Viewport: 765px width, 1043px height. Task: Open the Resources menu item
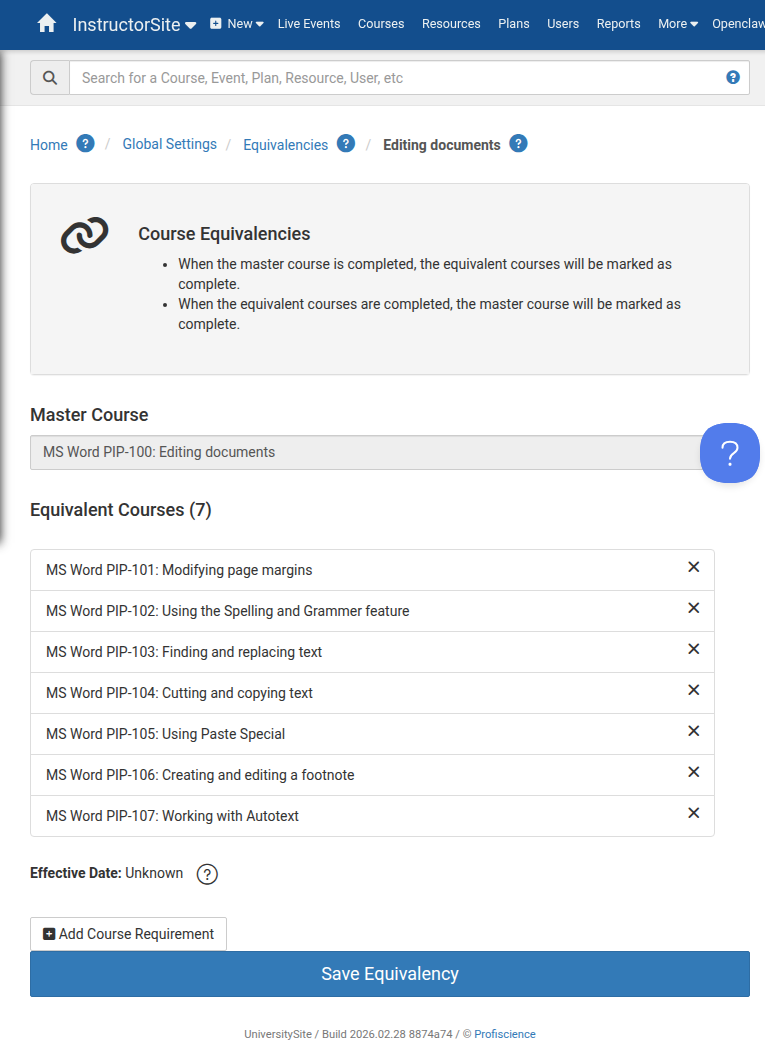451,24
